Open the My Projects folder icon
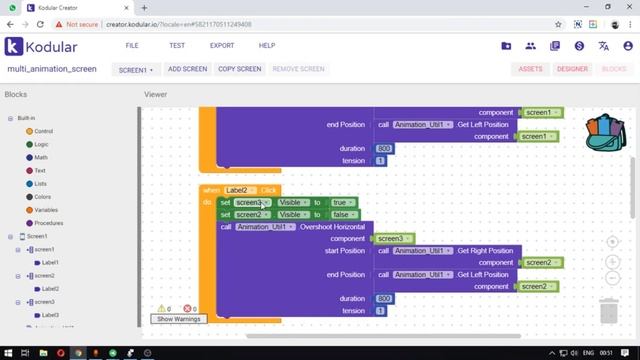The width and height of the screenshot is (640, 360). (506, 46)
